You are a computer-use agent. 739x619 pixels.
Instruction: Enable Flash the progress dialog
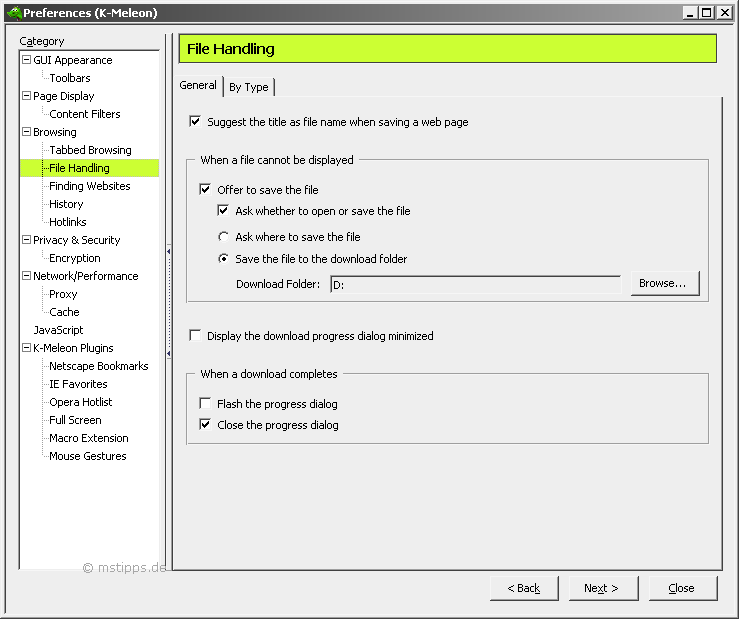205,403
